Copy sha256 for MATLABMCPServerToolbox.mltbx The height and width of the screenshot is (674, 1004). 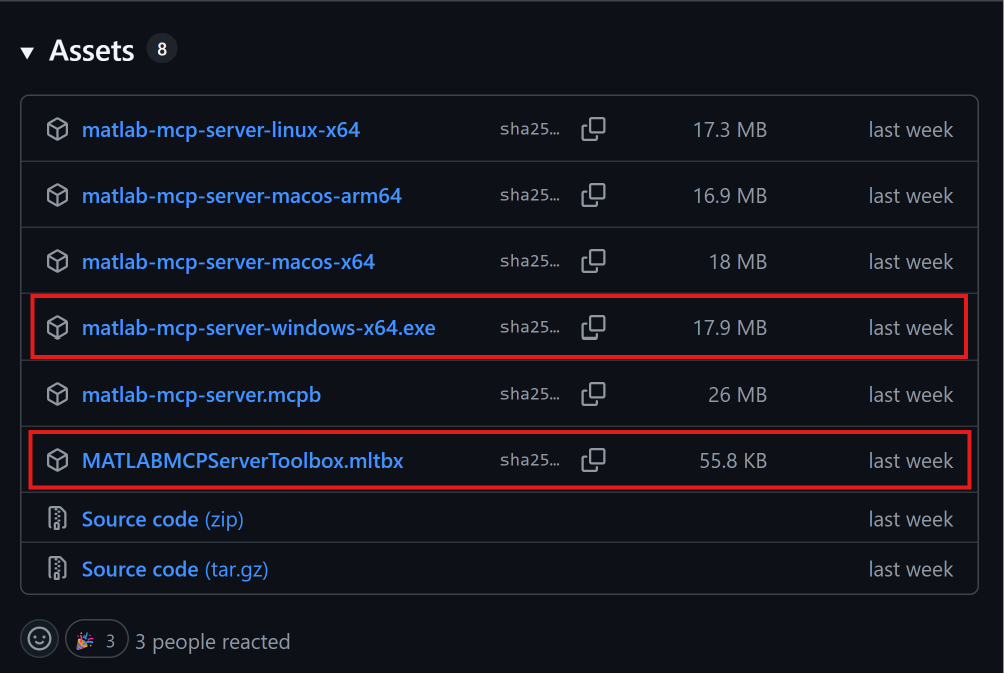pos(593,460)
